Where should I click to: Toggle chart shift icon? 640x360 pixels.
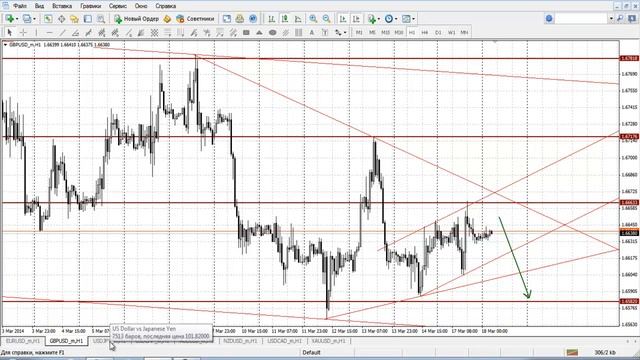point(356,19)
